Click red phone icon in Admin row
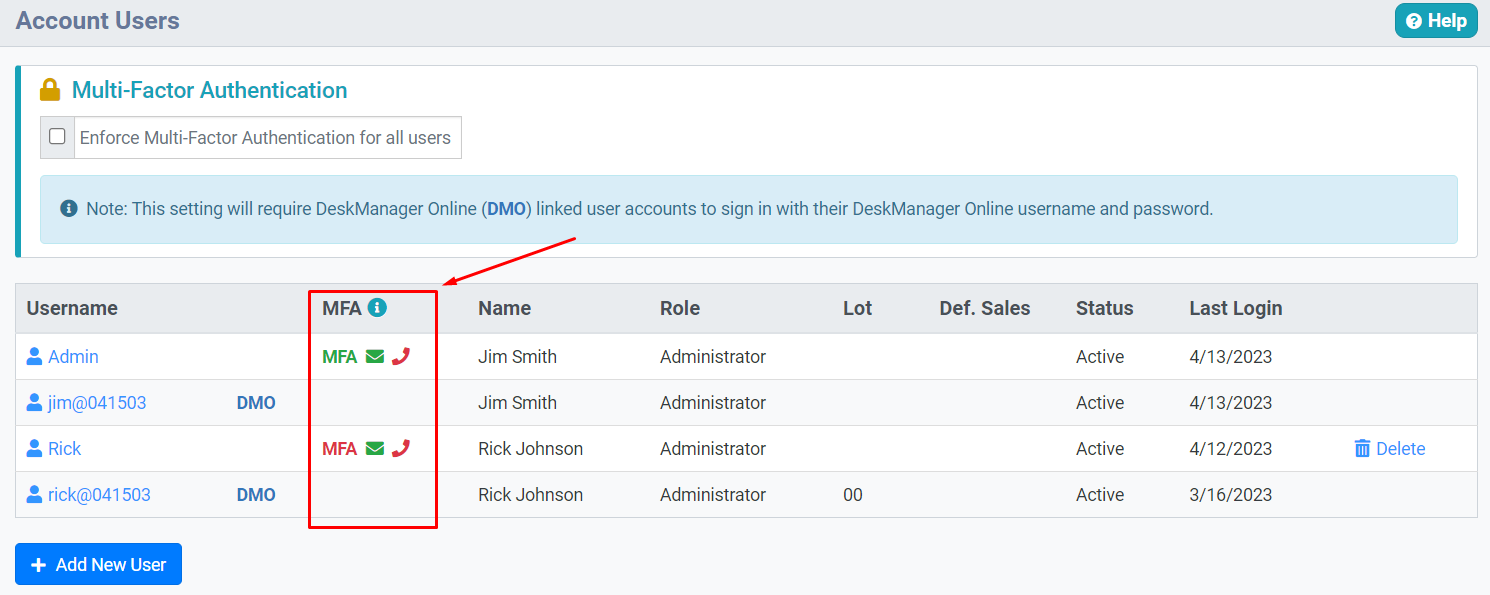Viewport: 1490px width, 595px height. point(401,357)
